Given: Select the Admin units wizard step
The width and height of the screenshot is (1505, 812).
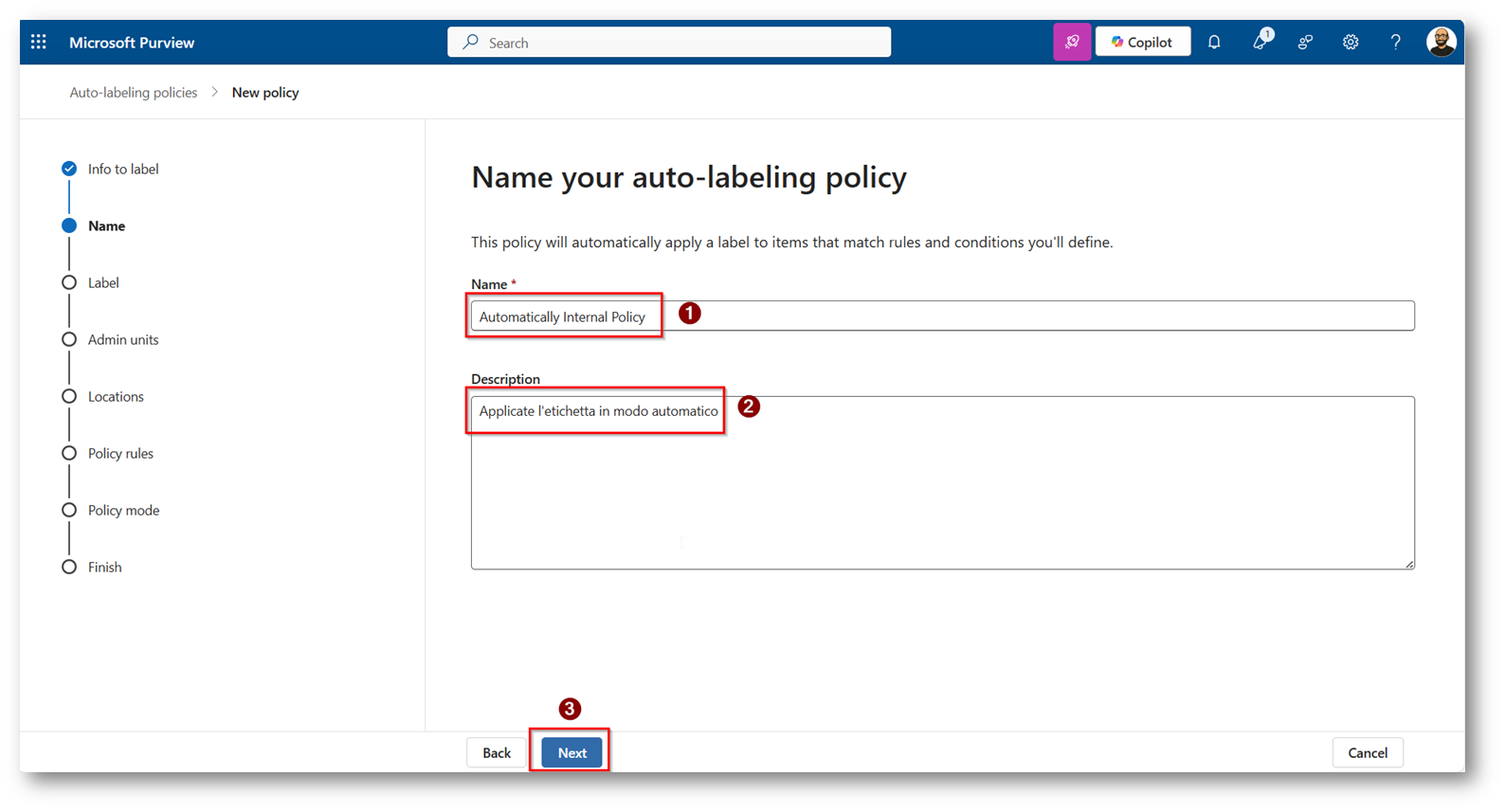Looking at the screenshot, I should [123, 340].
